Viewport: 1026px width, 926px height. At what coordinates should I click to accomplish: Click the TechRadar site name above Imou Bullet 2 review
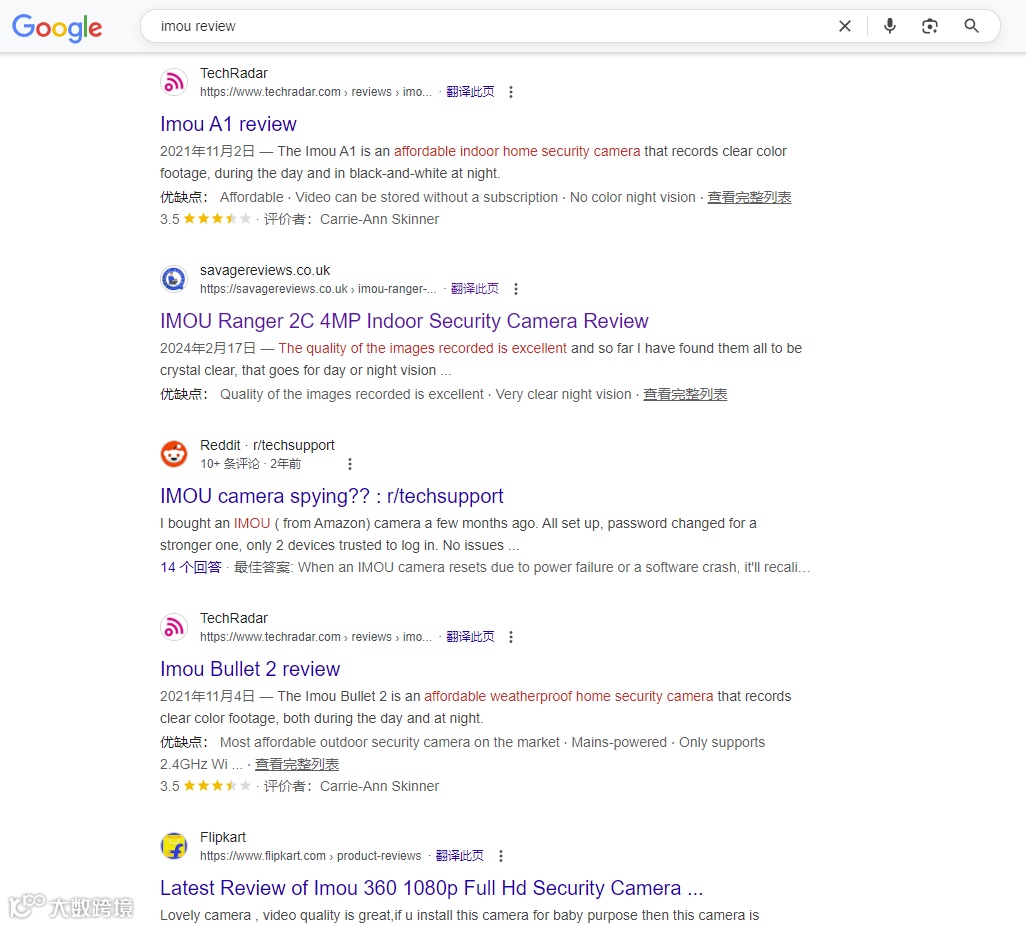pyautogui.click(x=234, y=618)
